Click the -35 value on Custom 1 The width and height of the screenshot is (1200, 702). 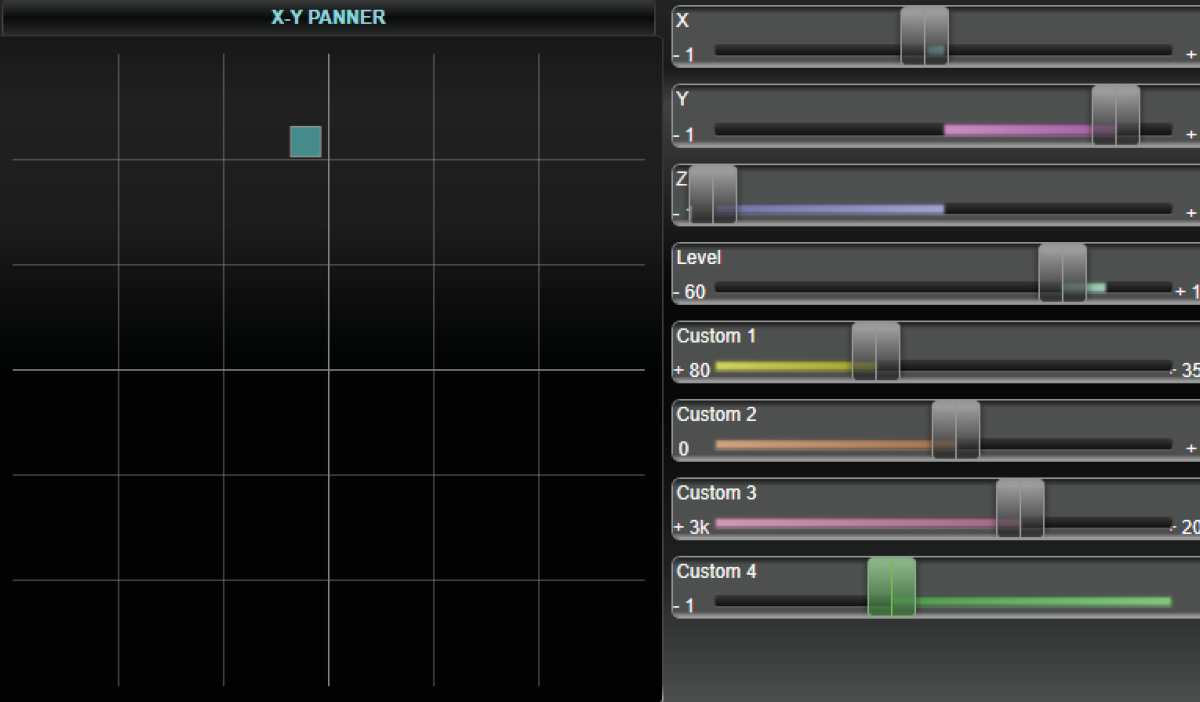click(x=1186, y=371)
